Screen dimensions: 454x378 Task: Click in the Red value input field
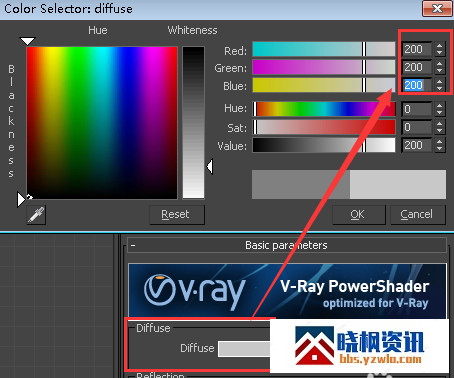coord(417,49)
